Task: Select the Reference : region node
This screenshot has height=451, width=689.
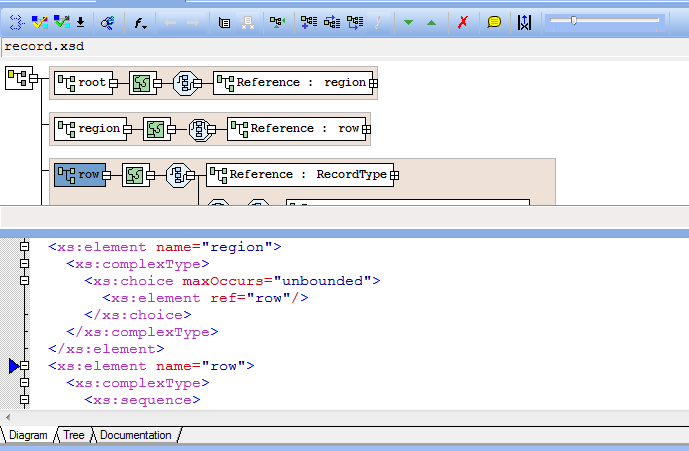Action: 293,83
